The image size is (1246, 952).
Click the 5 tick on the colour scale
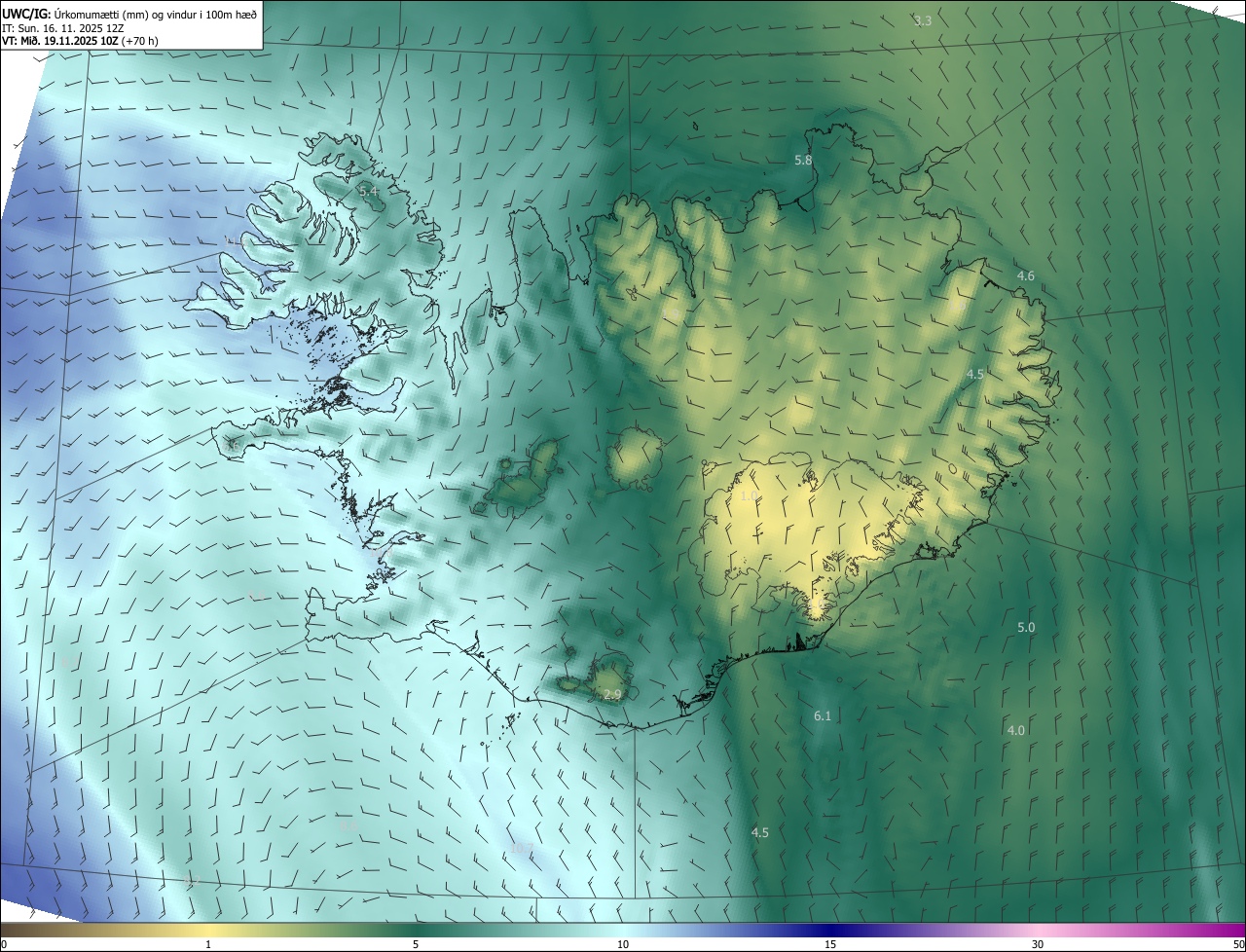pyautogui.click(x=416, y=945)
